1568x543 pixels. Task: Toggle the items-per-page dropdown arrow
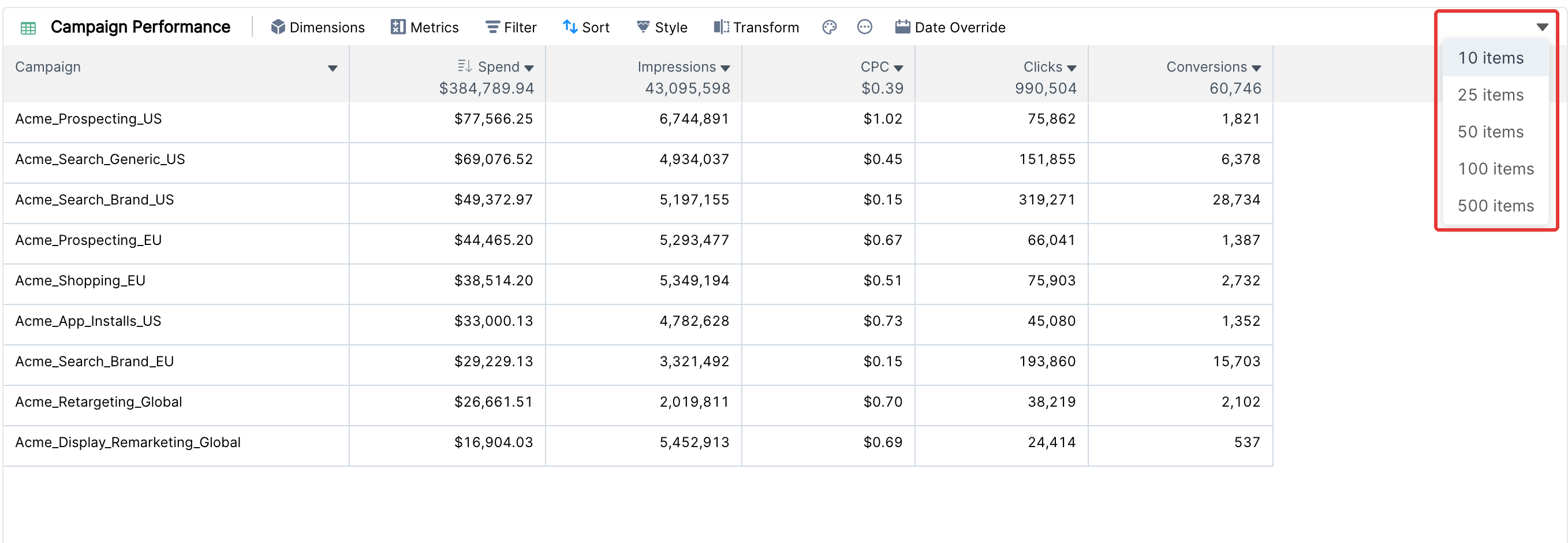(1542, 27)
